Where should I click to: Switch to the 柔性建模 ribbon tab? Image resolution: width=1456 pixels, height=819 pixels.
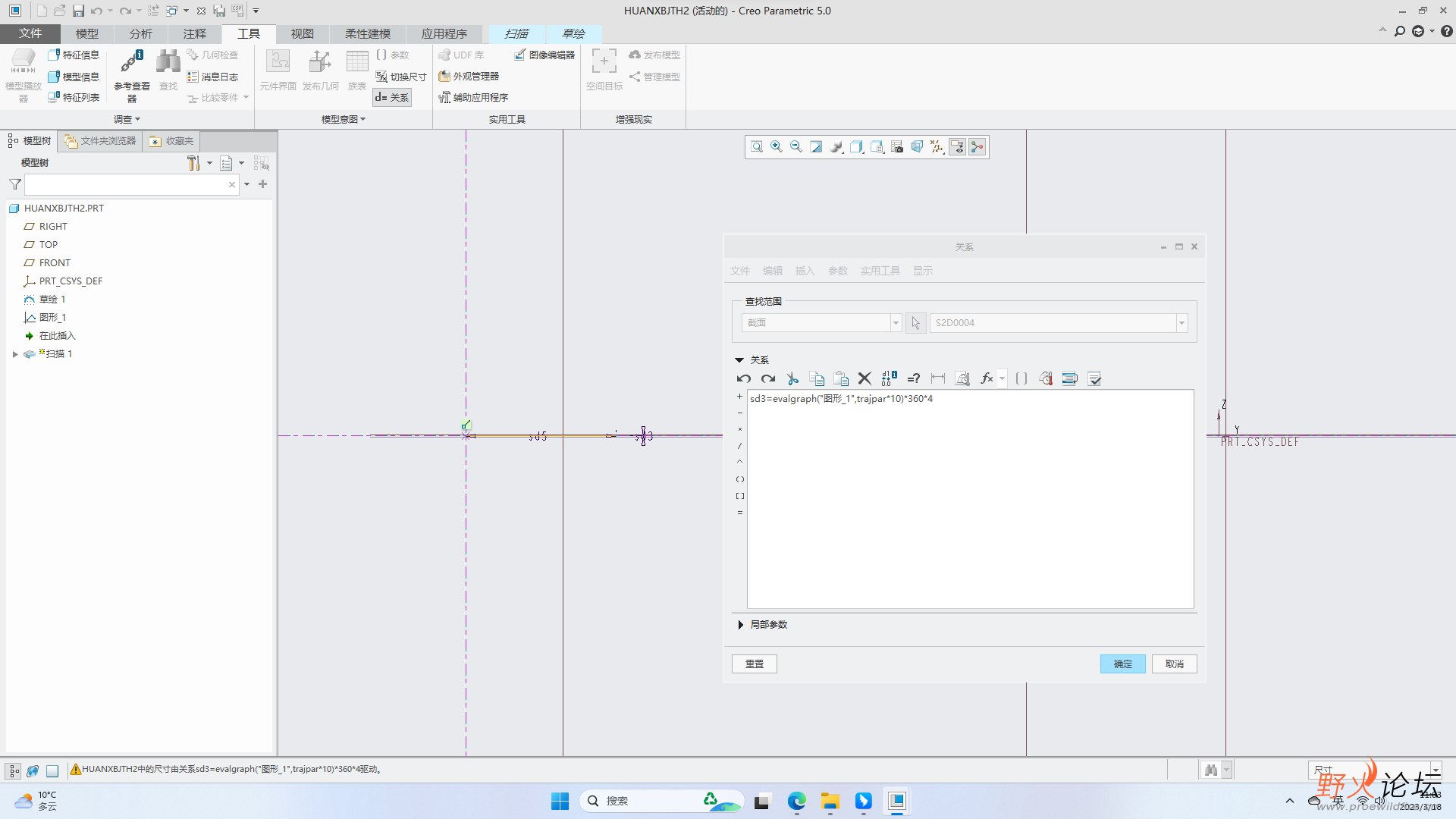368,33
